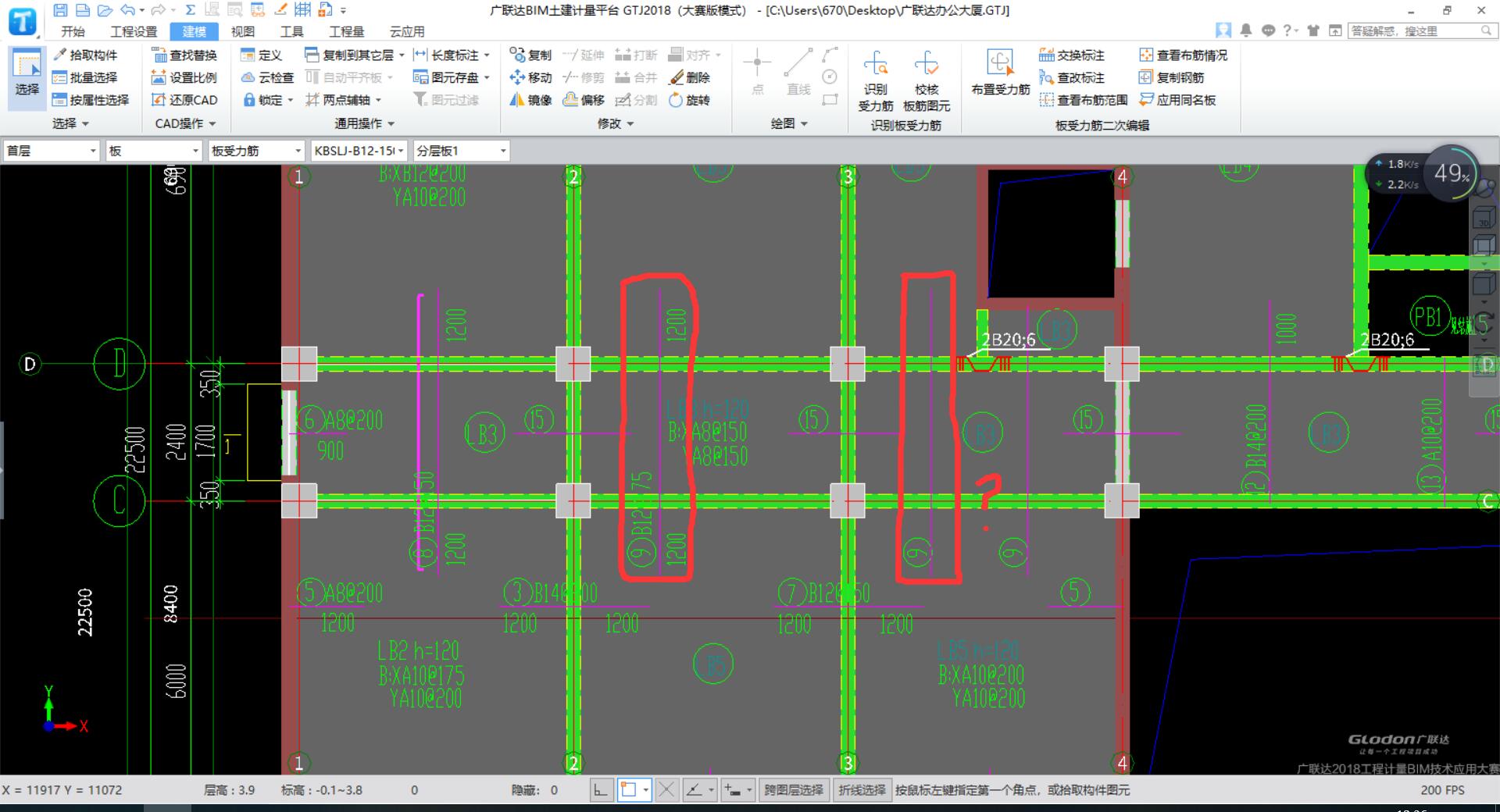Click 查找替换 find and replace
Image resolution: width=1500 pixels, height=812 pixels.
click(184, 55)
